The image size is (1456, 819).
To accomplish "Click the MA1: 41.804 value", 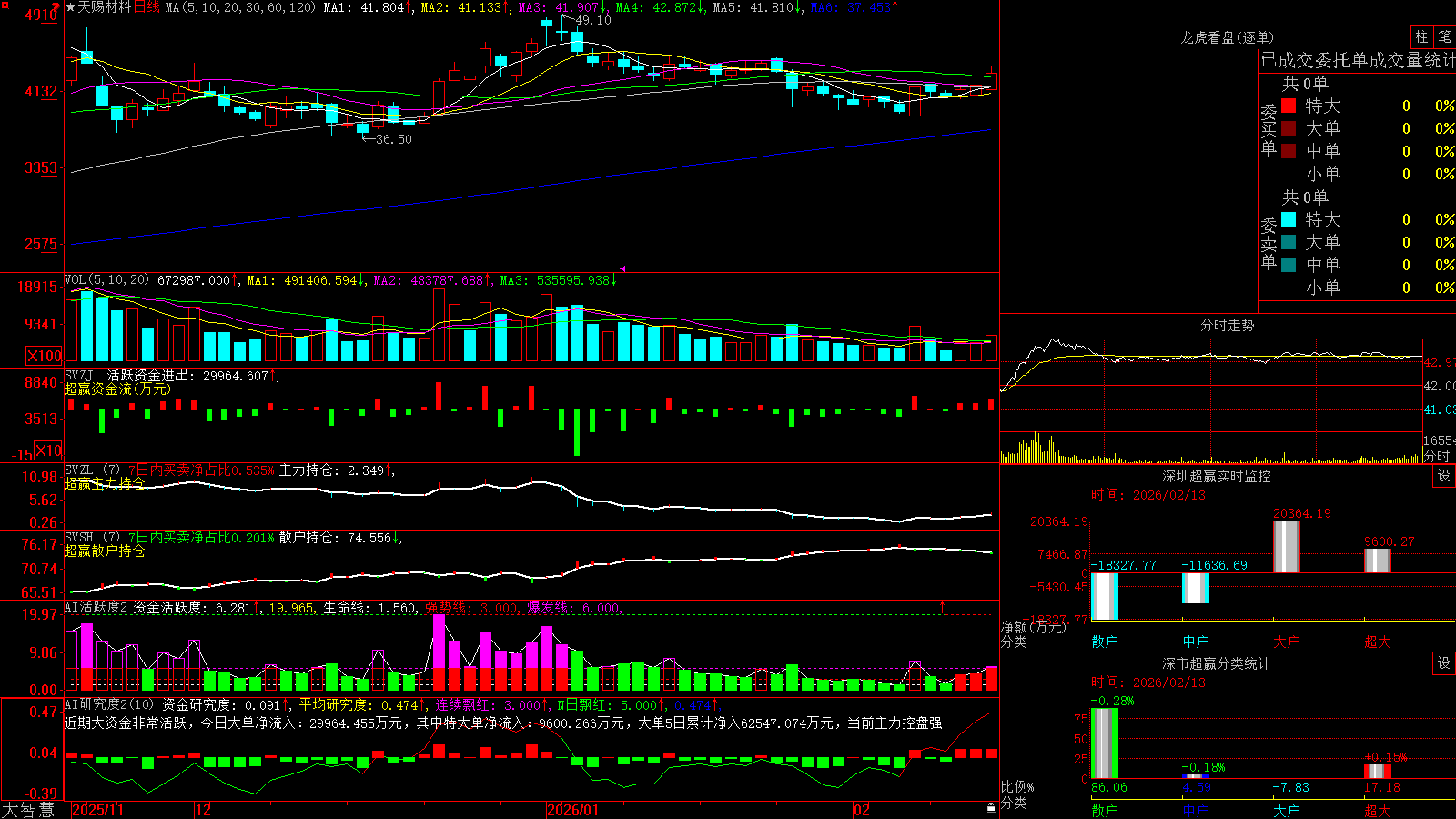I will click(364, 7).
